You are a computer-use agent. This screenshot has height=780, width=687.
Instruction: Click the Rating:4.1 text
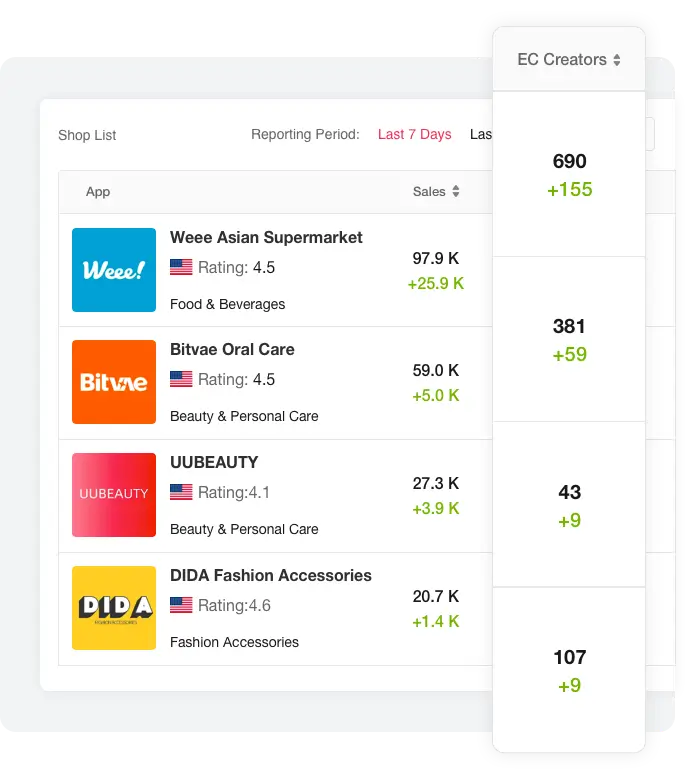234,492
